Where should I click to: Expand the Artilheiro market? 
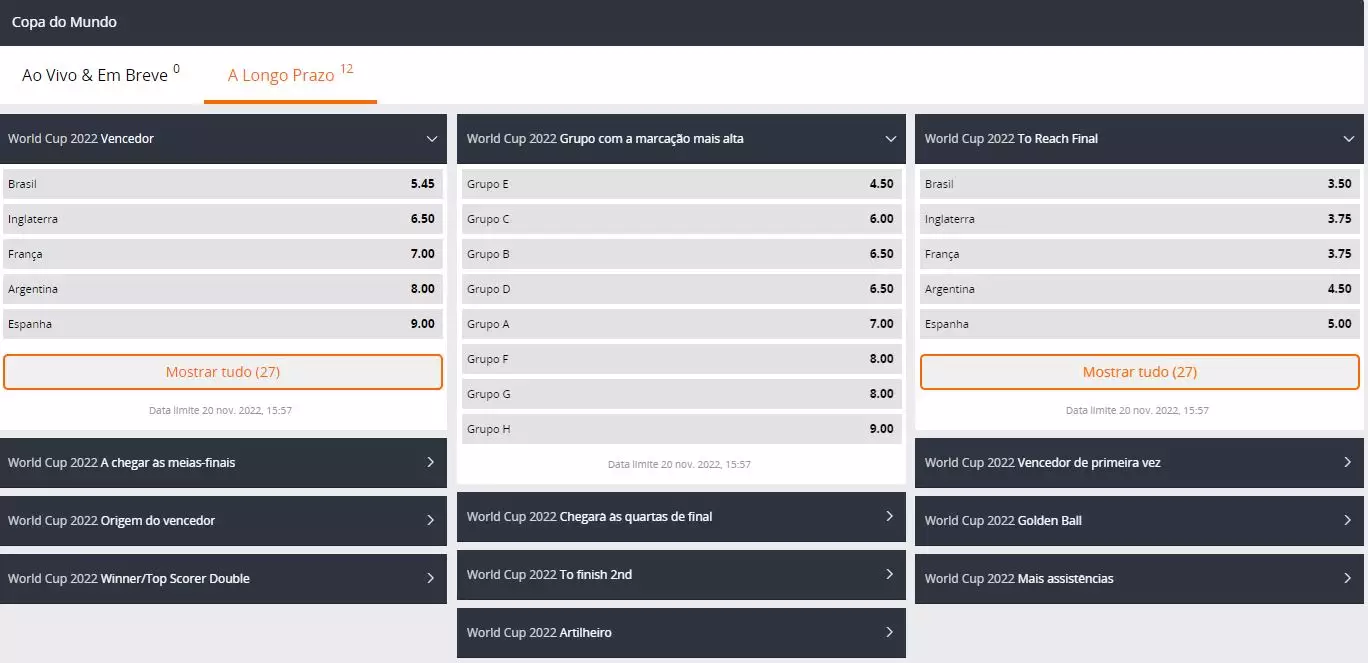tap(681, 633)
